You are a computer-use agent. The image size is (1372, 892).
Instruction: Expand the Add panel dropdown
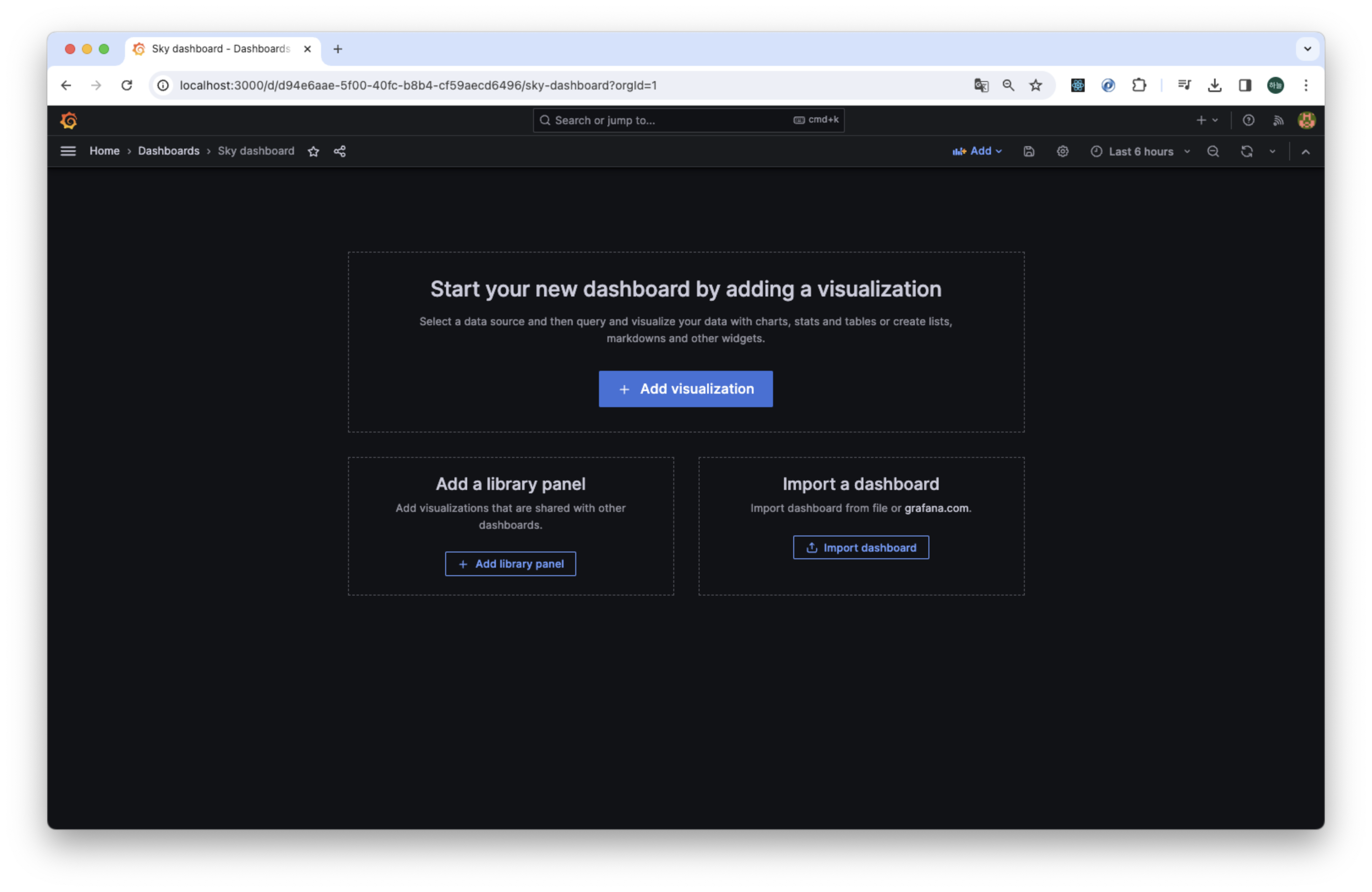tap(977, 151)
